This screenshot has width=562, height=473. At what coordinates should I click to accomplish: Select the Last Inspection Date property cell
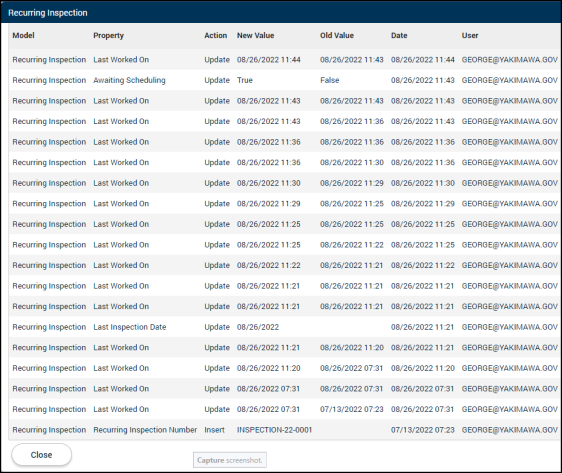130,327
